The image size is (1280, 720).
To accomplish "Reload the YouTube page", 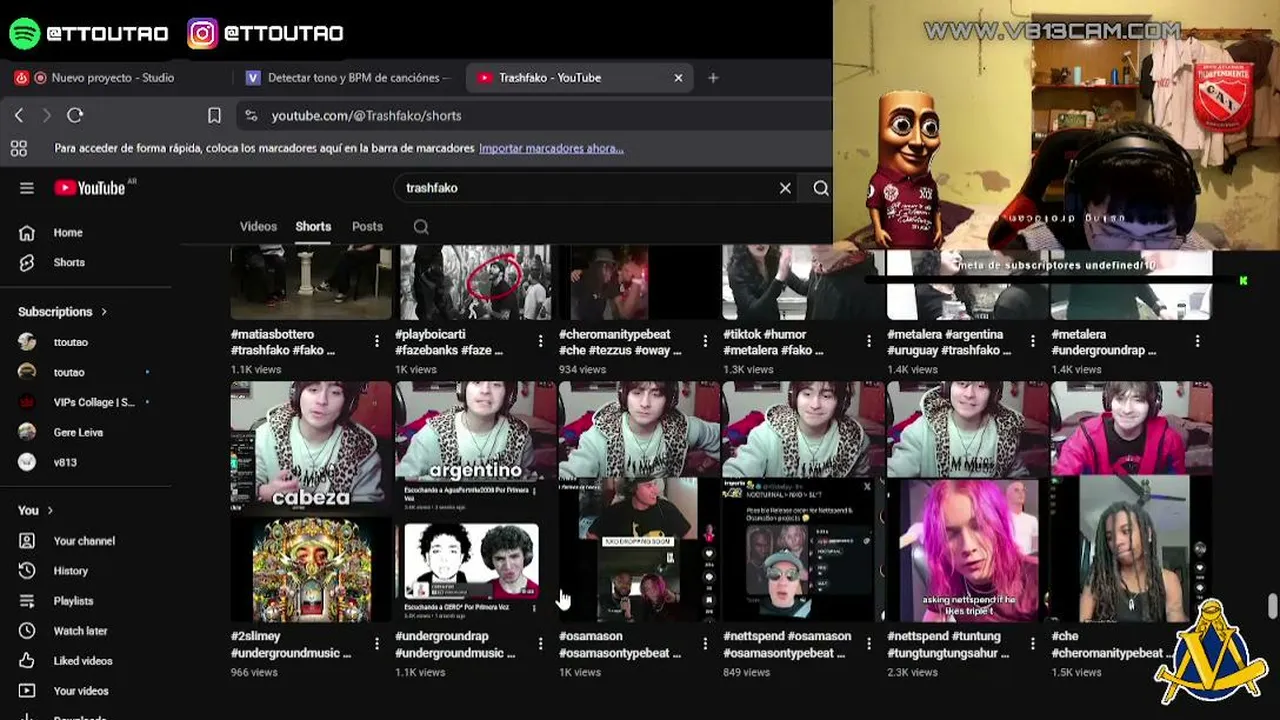I will (x=75, y=116).
